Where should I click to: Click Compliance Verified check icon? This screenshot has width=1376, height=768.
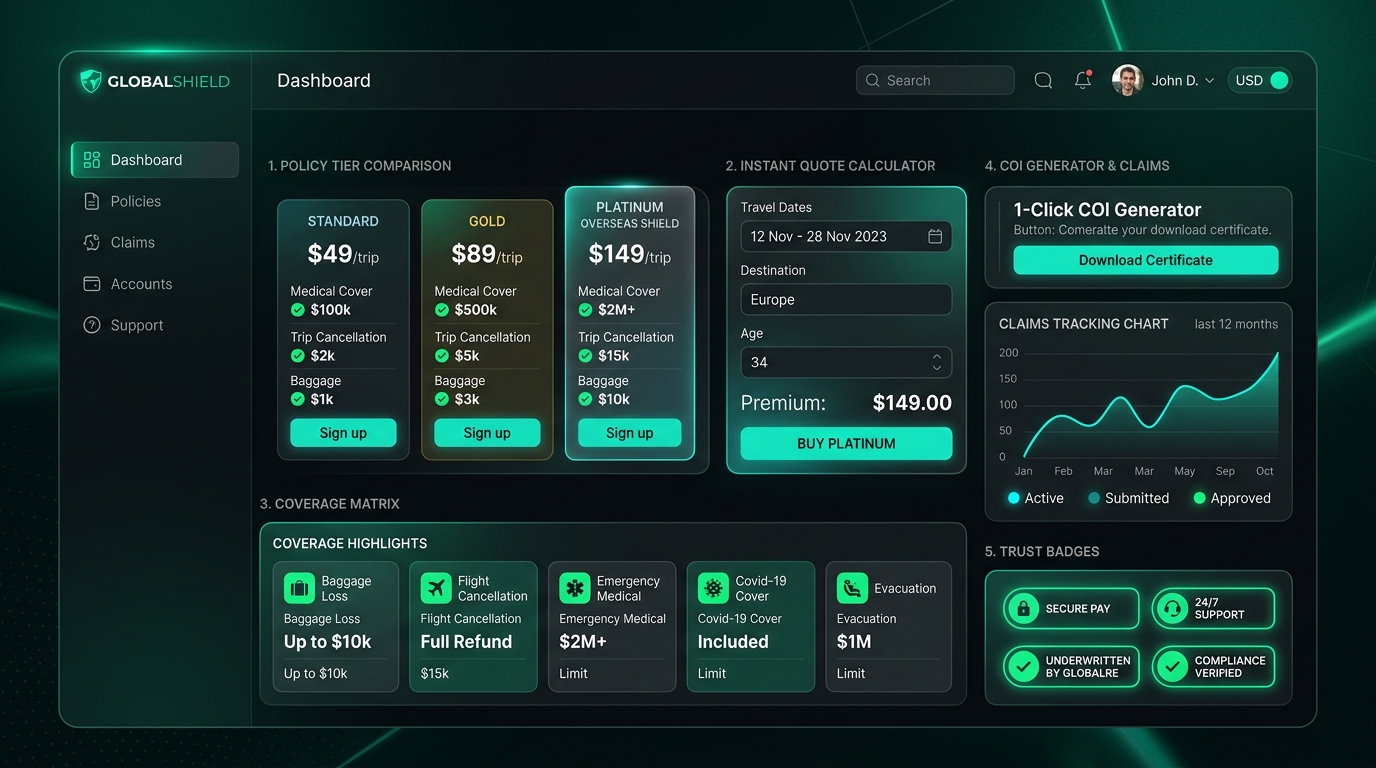pyautogui.click(x=1171, y=667)
